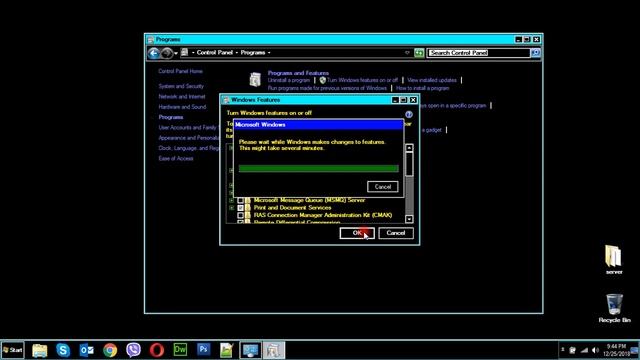640x360 pixels.
Task: Click the features list scrollbar up arrow
Action: pyautogui.click(x=409, y=147)
